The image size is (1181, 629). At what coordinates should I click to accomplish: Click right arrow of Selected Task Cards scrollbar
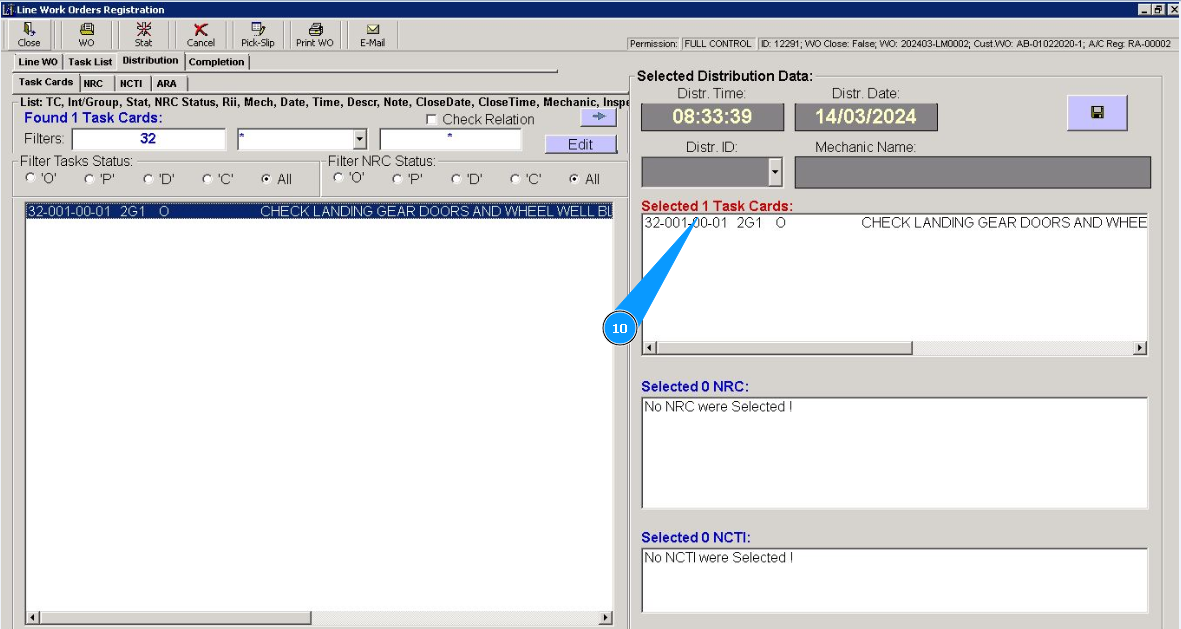point(1140,348)
